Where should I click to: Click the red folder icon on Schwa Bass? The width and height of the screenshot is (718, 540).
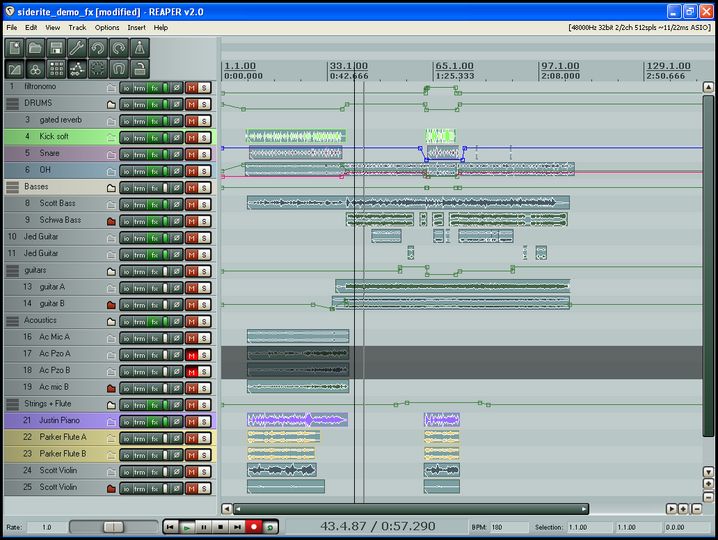(111, 221)
